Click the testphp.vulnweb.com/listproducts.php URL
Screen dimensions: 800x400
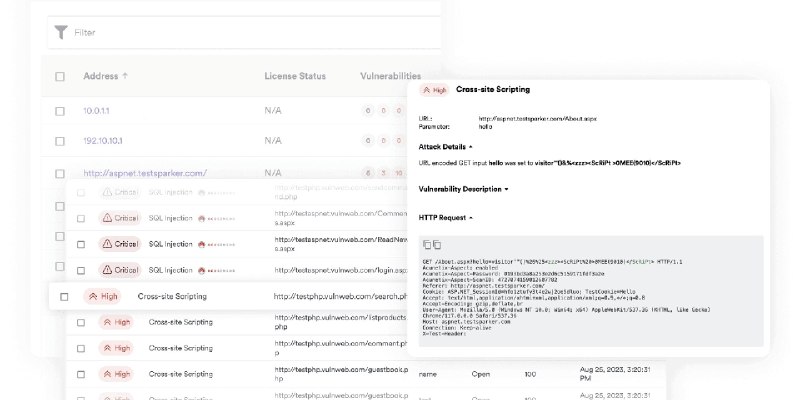pyautogui.click(x=341, y=322)
